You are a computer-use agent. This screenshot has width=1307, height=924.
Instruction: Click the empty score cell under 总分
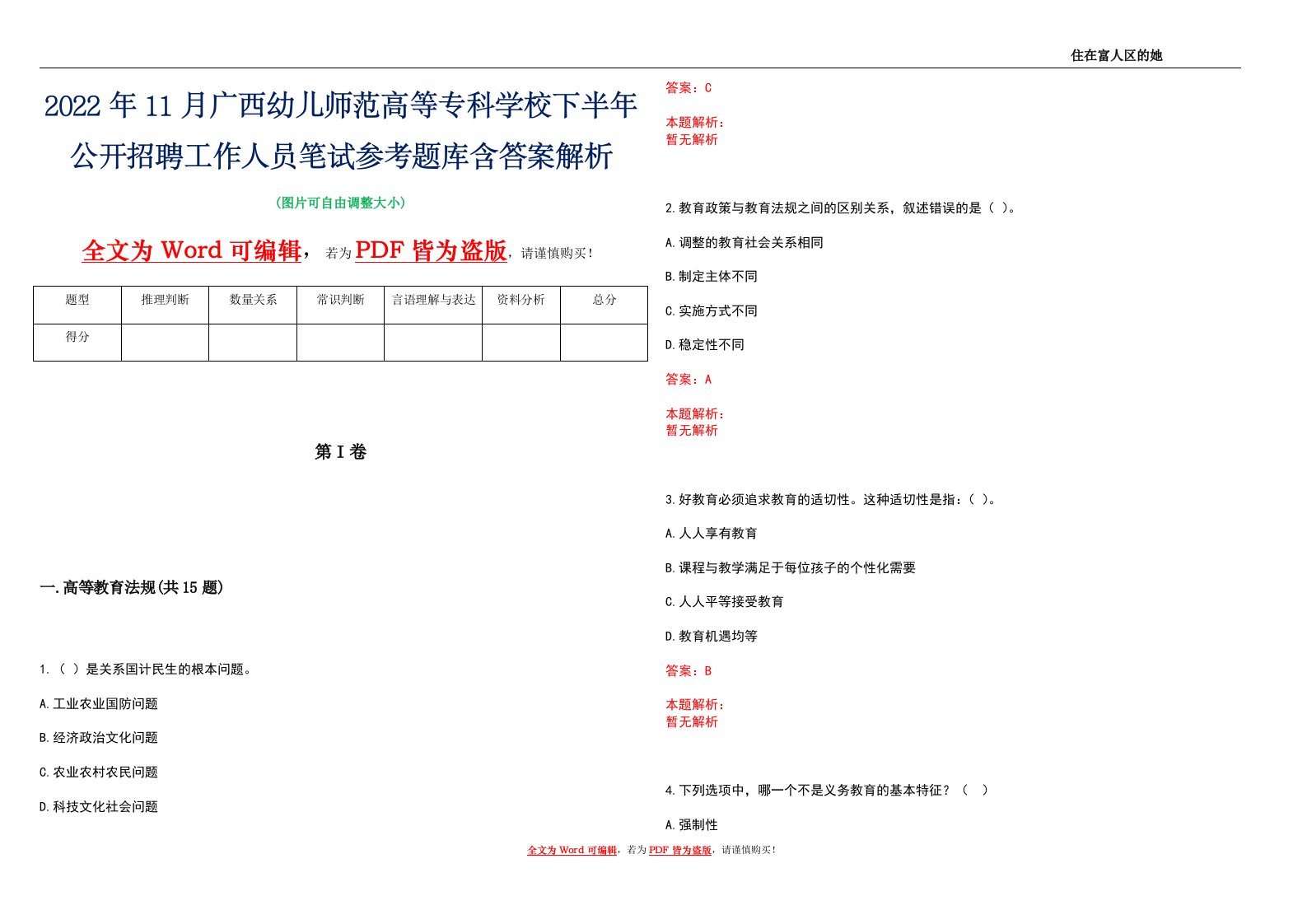(604, 343)
